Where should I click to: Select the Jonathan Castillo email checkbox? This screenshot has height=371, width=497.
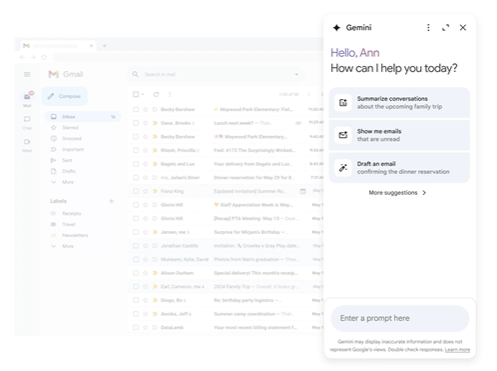[x=136, y=246]
